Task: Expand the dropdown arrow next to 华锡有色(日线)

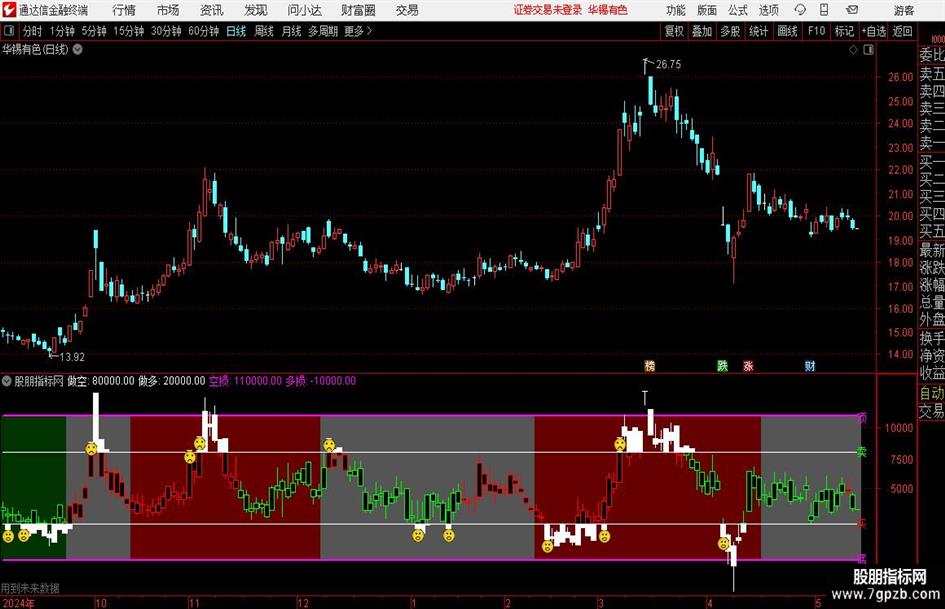Action: [78, 49]
